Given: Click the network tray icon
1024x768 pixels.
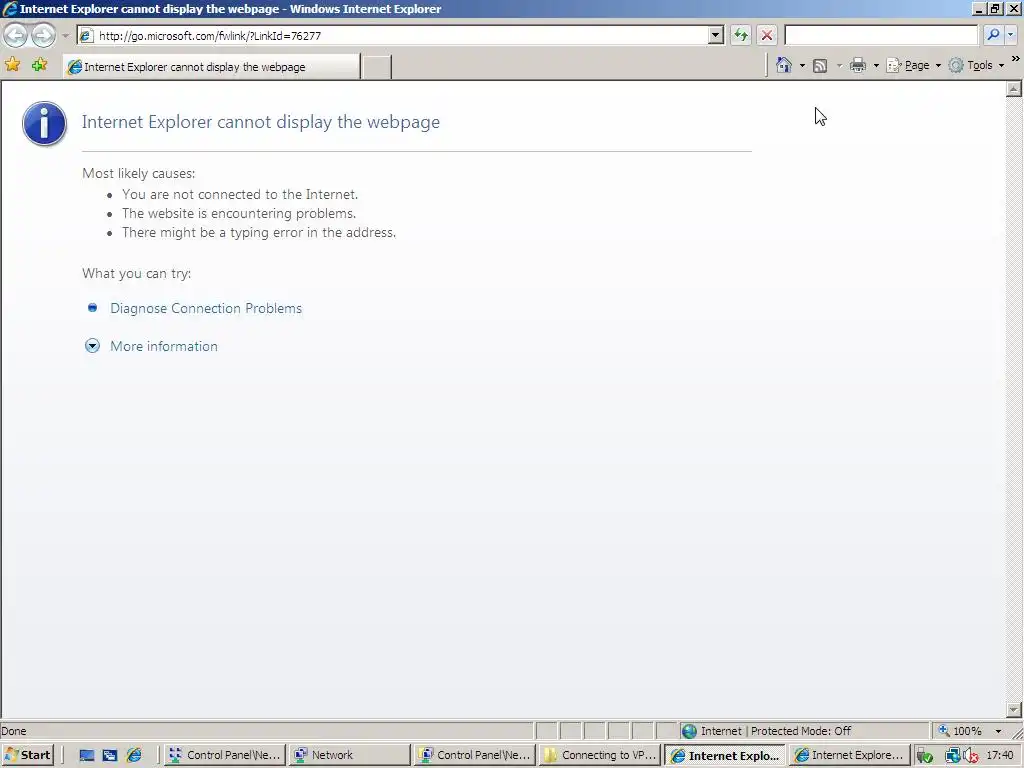Looking at the screenshot, I should tap(953, 756).
